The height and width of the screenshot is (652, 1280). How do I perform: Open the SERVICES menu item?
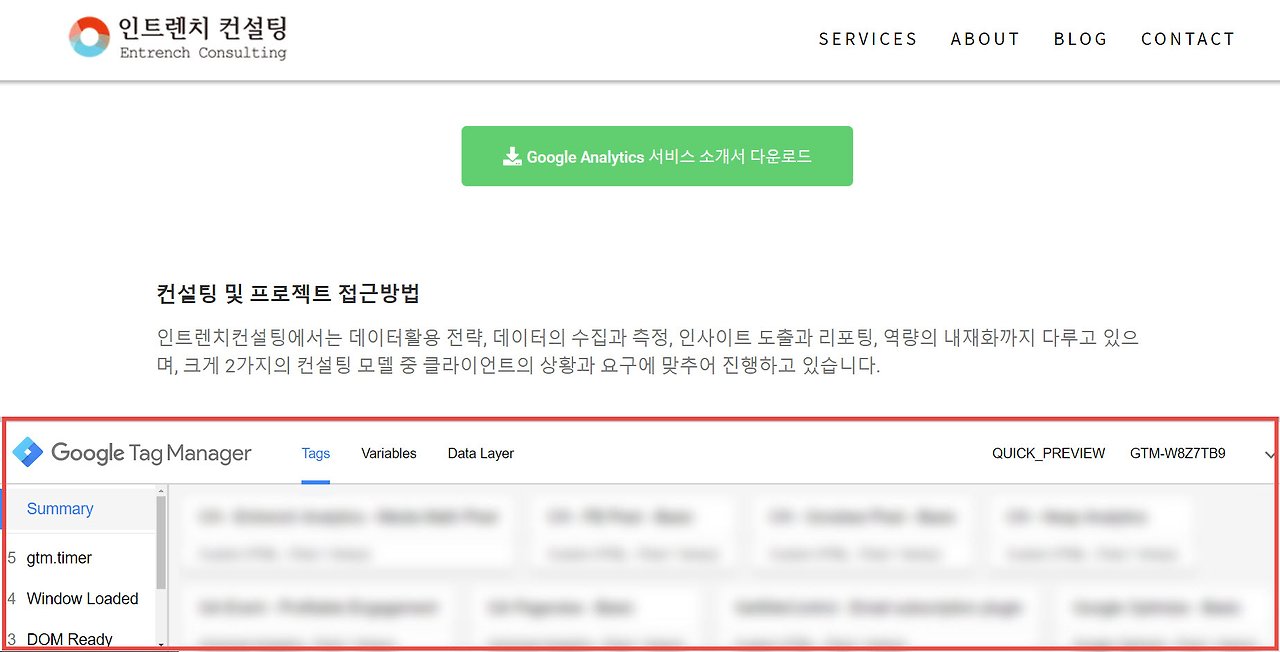(868, 39)
